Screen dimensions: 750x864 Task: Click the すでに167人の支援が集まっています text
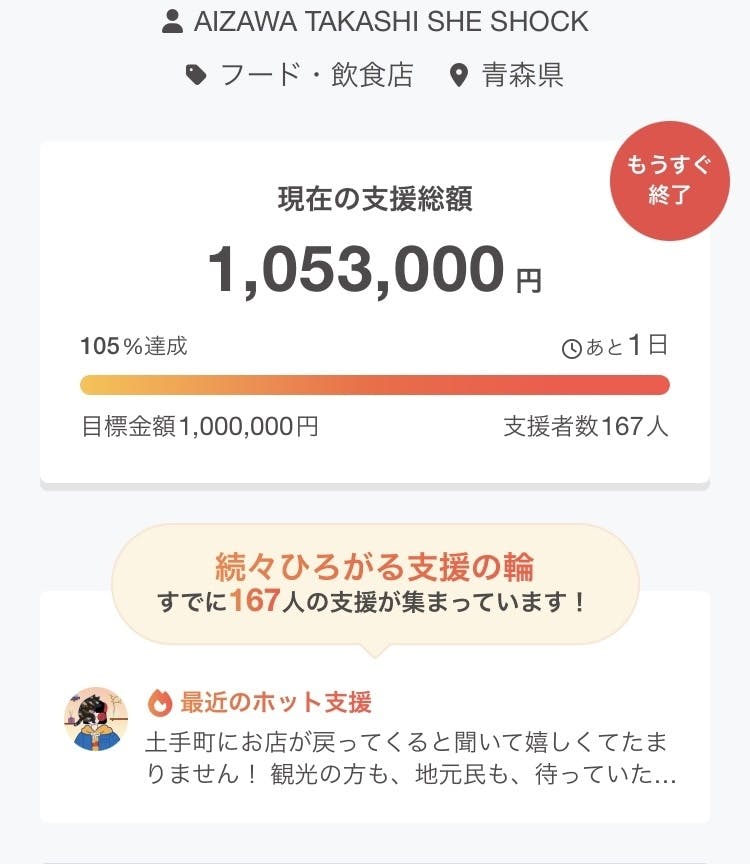pos(375,602)
